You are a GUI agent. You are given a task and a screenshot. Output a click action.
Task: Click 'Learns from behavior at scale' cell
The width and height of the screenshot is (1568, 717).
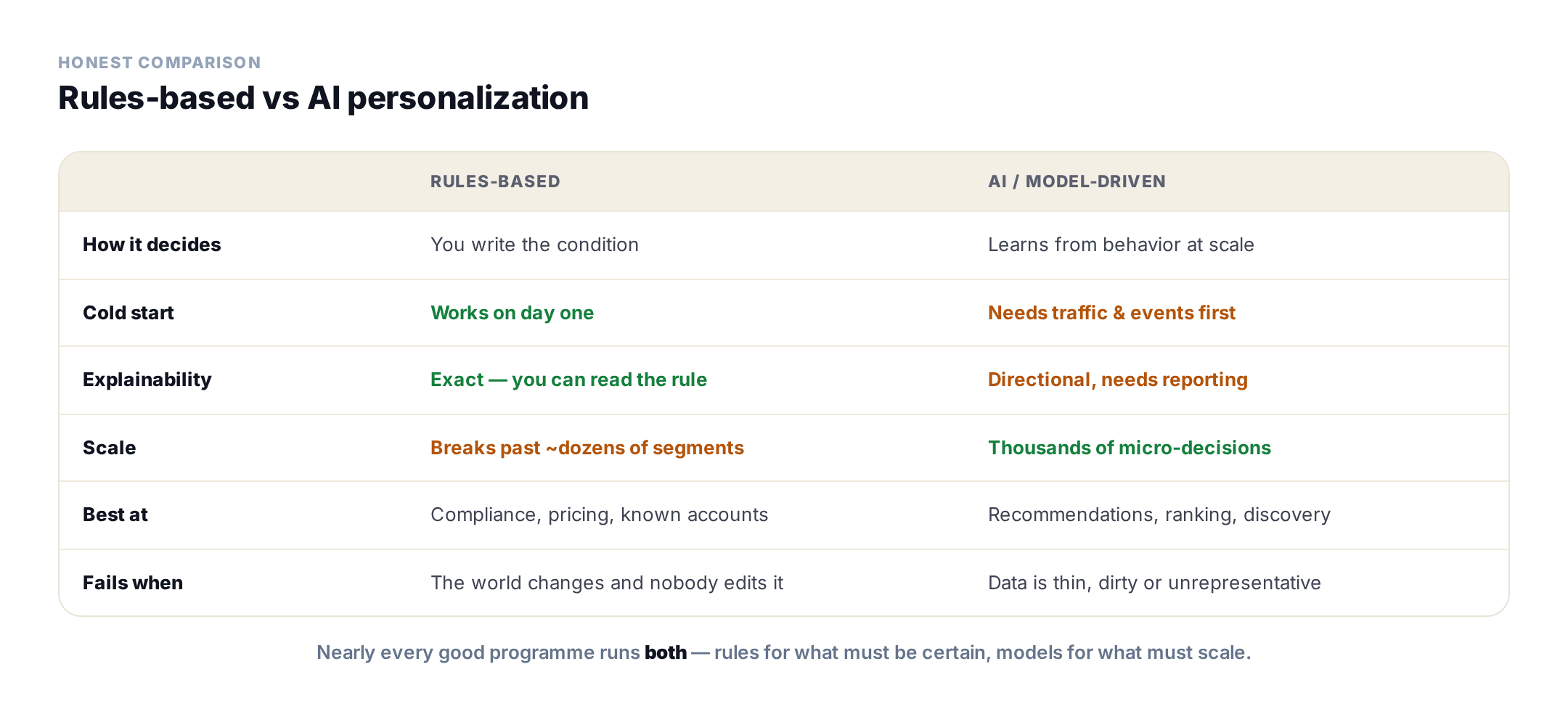click(1121, 245)
